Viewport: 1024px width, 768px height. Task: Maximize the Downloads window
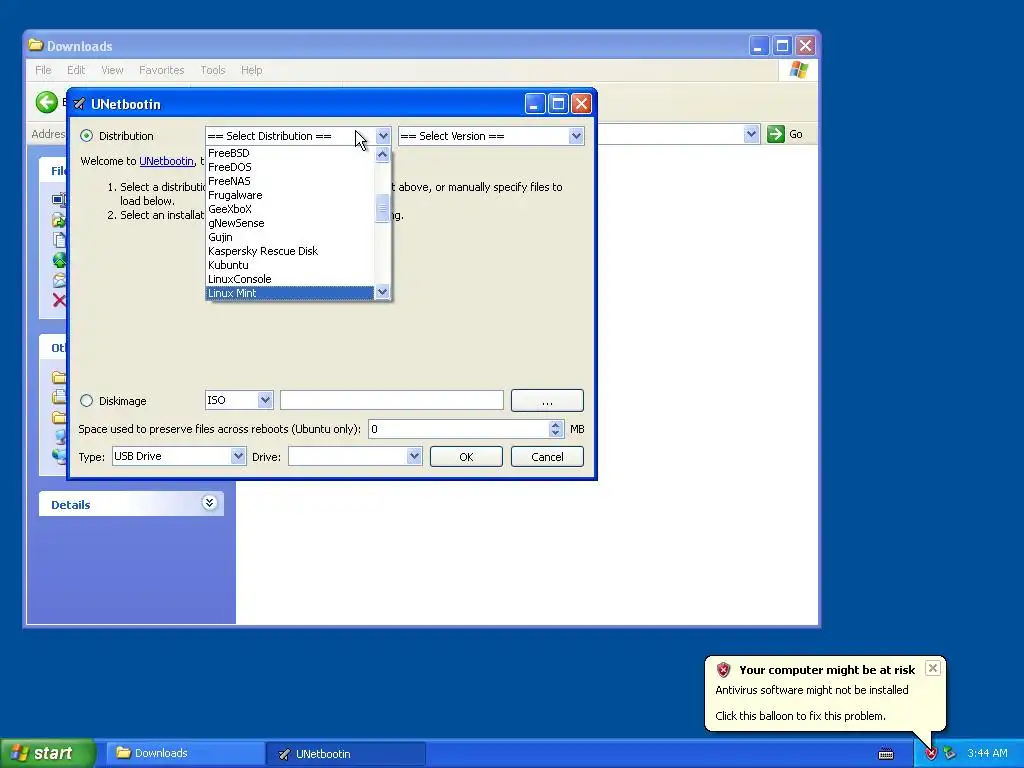[782, 46]
